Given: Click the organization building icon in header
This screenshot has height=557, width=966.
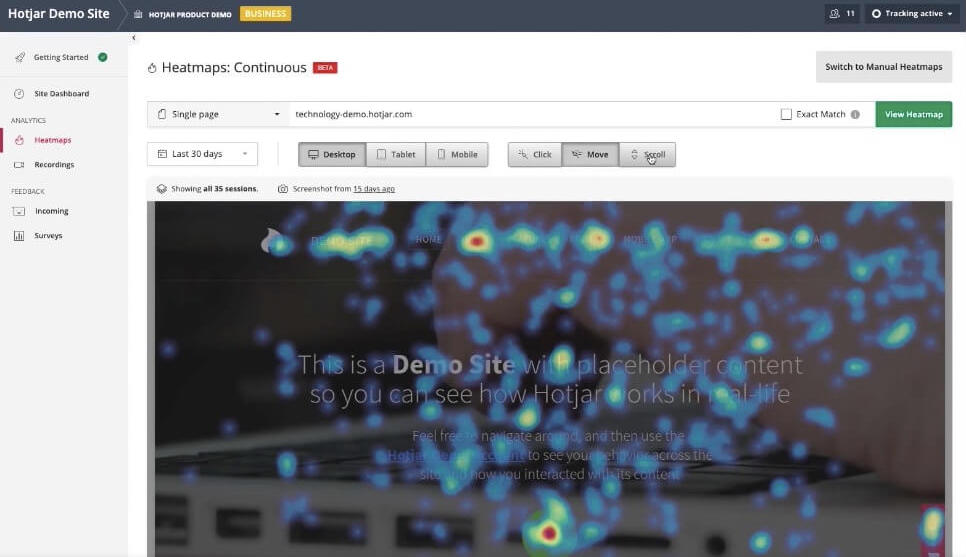Looking at the screenshot, I should [138, 14].
